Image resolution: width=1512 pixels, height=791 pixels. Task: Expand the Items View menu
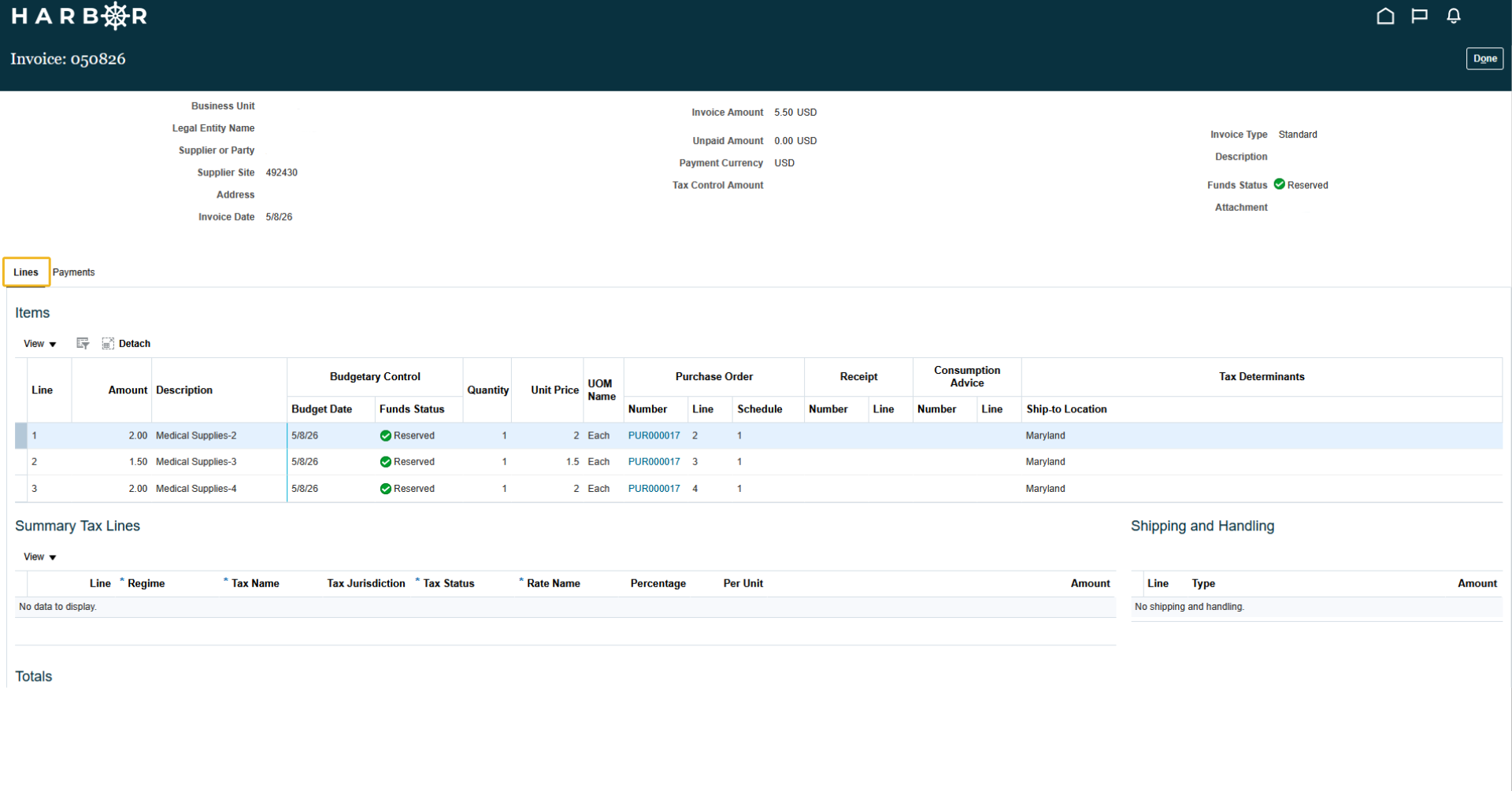pos(39,344)
